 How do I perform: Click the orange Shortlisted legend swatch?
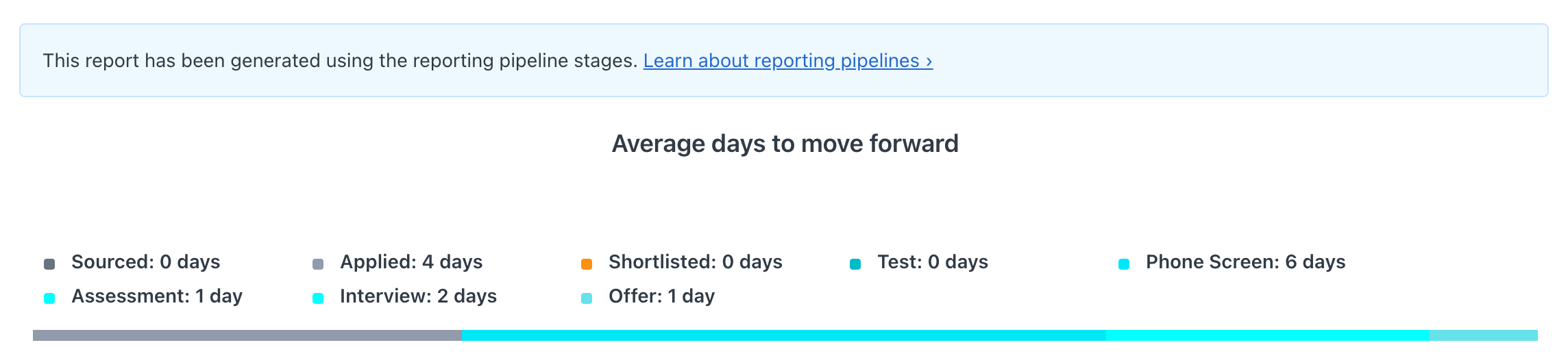click(x=587, y=264)
